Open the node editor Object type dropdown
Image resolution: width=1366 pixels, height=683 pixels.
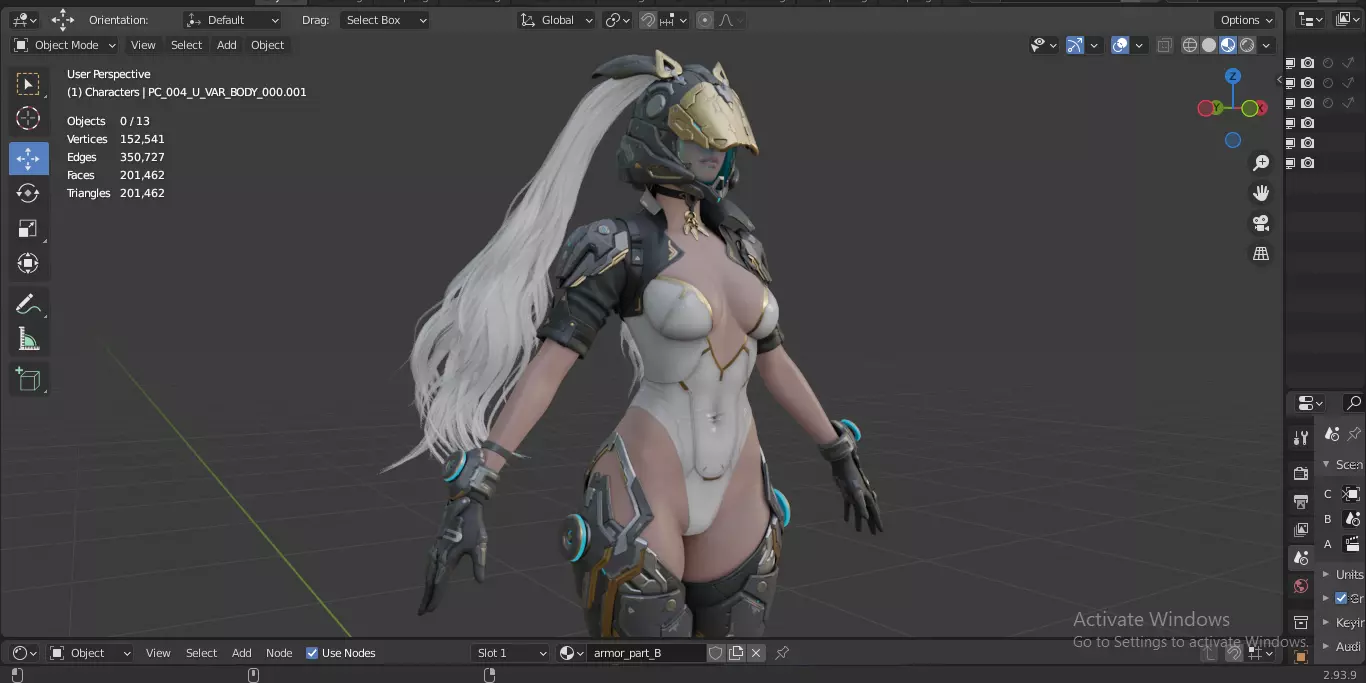click(90, 653)
